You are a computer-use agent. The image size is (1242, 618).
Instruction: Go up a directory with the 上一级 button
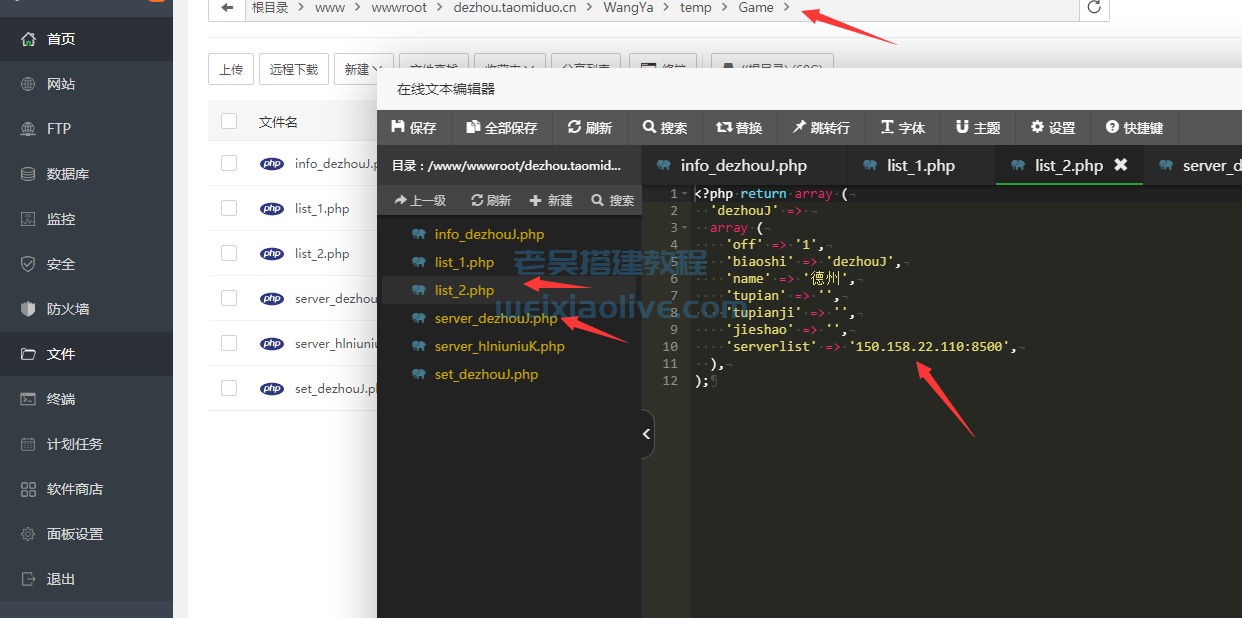(419, 199)
